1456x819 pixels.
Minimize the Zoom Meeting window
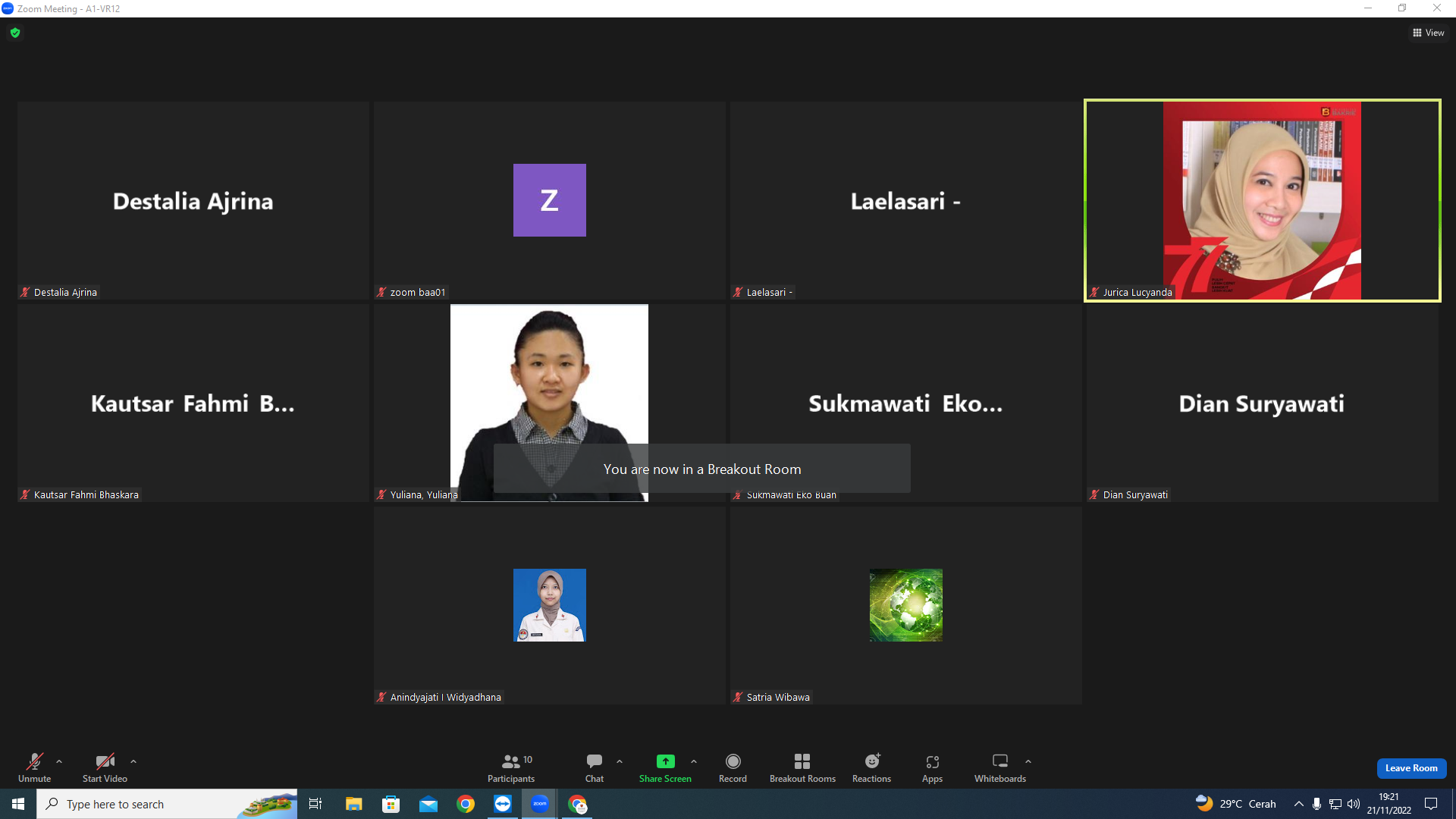pyautogui.click(x=1368, y=8)
